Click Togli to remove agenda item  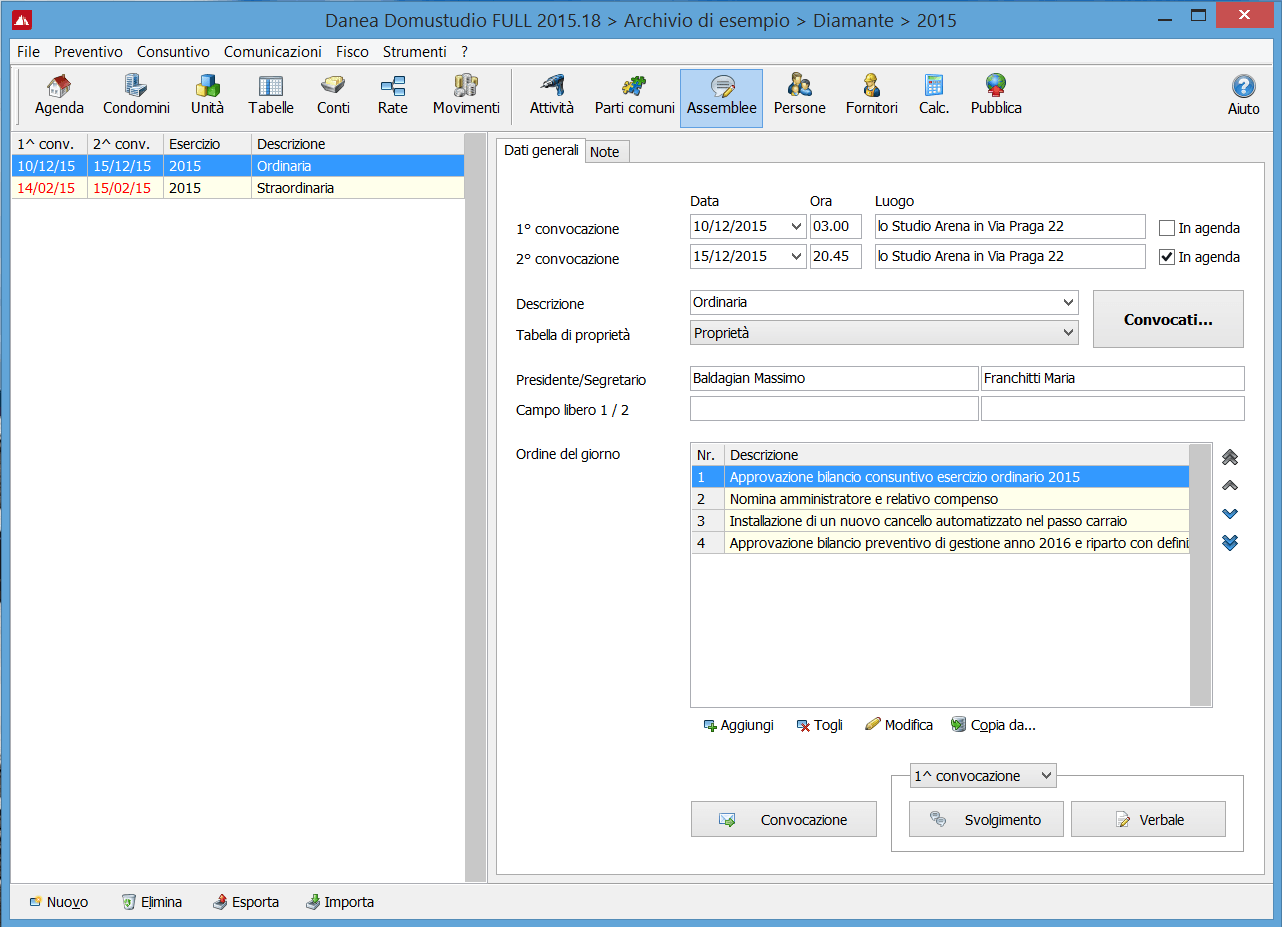(819, 725)
